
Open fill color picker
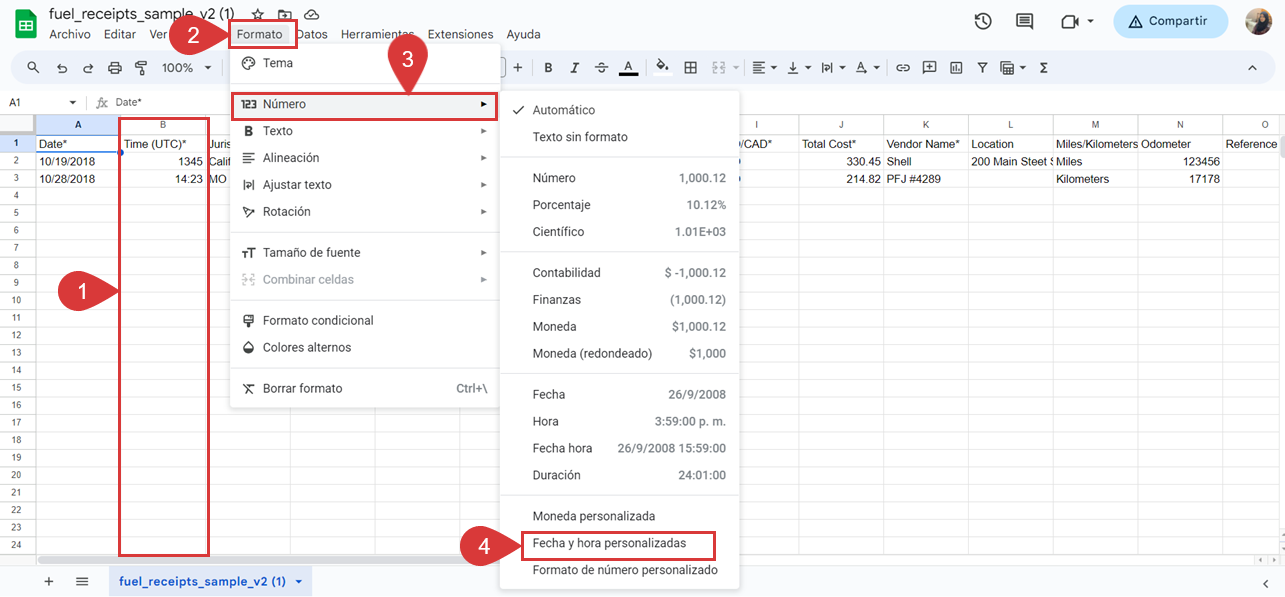tap(661, 68)
